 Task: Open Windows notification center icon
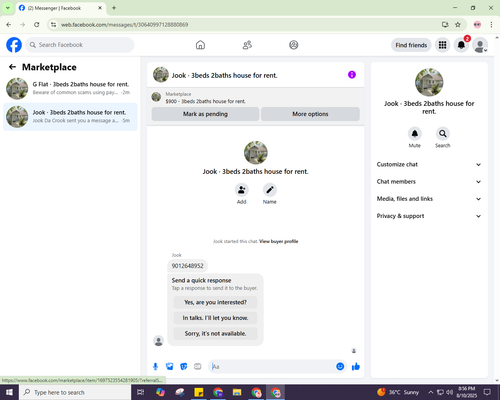(487, 392)
